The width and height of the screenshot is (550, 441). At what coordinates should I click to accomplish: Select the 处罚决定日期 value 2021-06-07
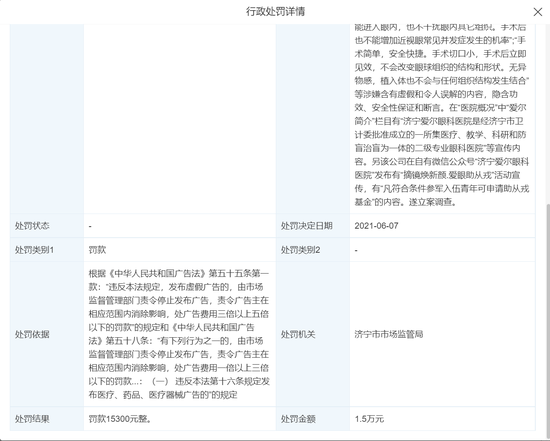point(376,226)
